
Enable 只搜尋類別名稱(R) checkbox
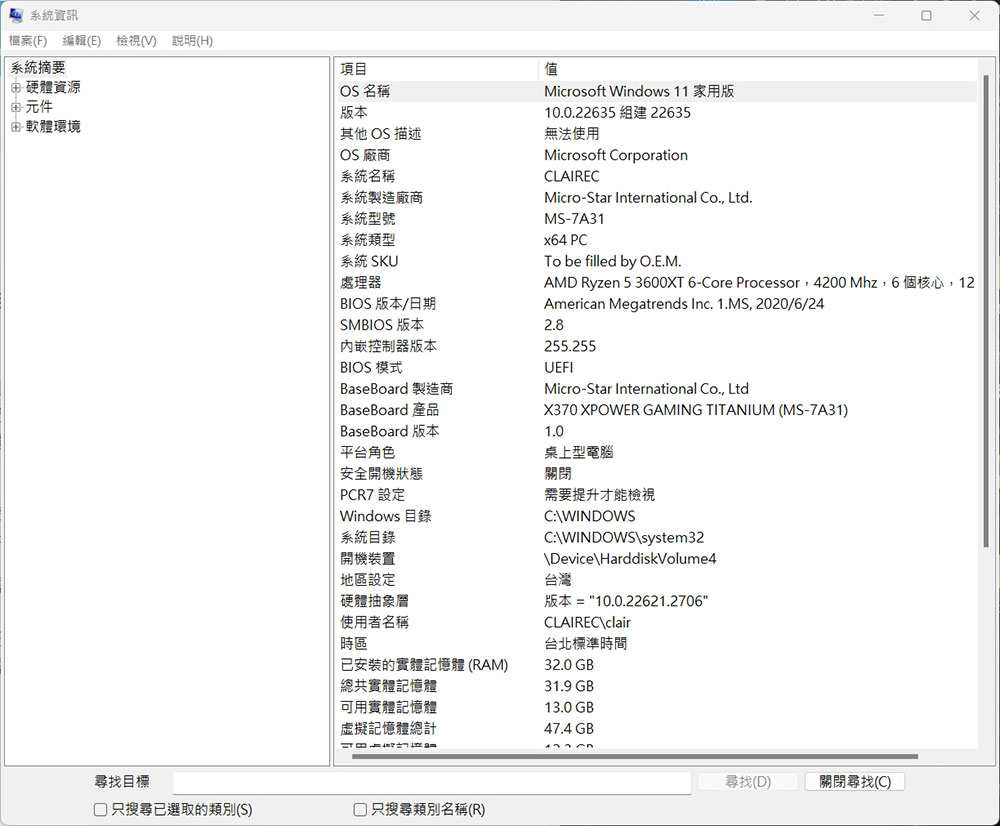[x=360, y=810]
